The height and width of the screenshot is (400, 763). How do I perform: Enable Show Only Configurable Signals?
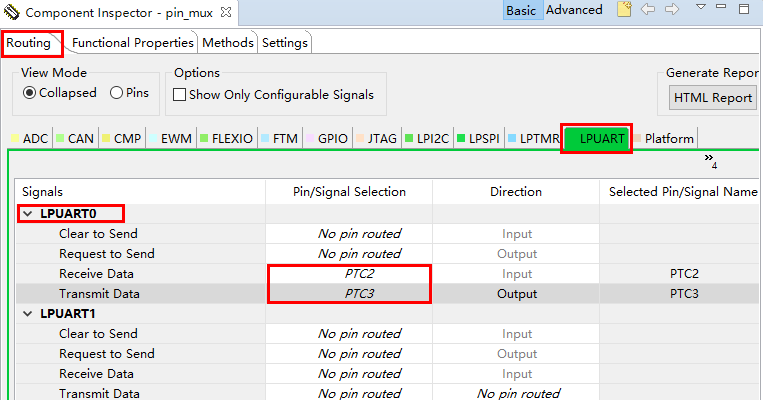180,95
